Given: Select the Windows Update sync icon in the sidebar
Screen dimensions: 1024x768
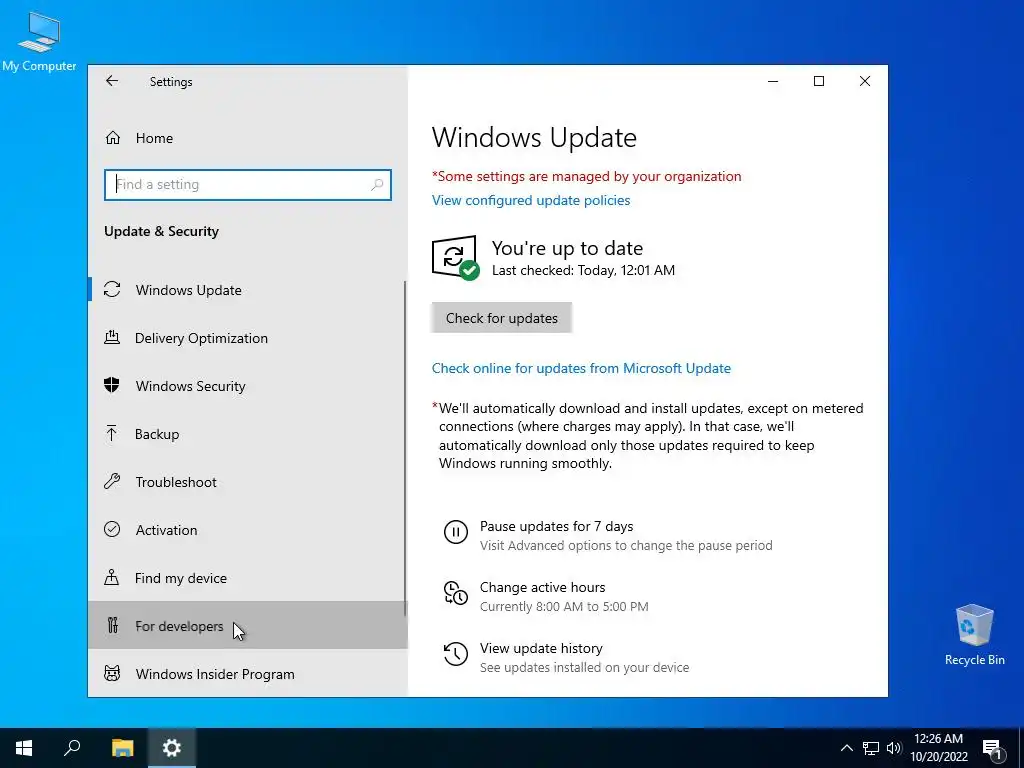Looking at the screenshot, I should [112, 289].
